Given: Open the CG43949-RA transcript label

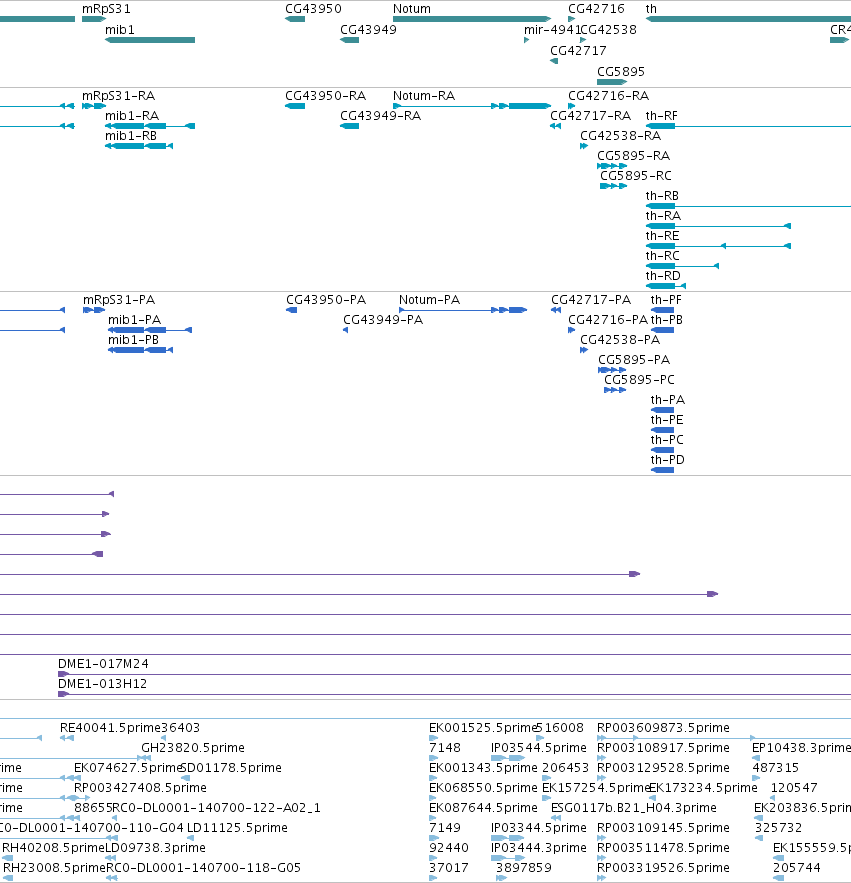Looking at the screenshot, I should coord(380,116).
